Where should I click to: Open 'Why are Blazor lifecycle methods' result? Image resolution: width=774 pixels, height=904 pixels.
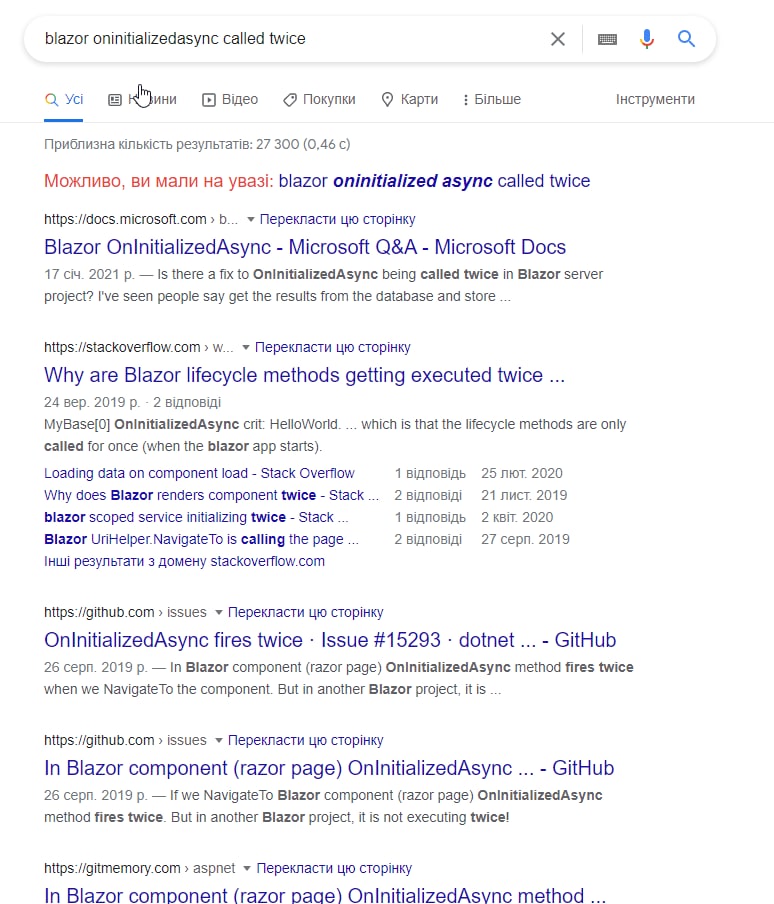point(304,375)
